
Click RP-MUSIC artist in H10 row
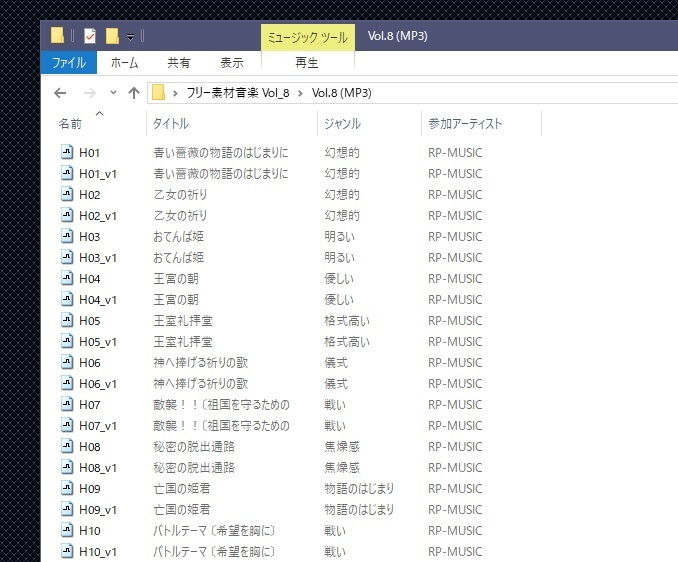pyautogui.click(x=455, y=530)
